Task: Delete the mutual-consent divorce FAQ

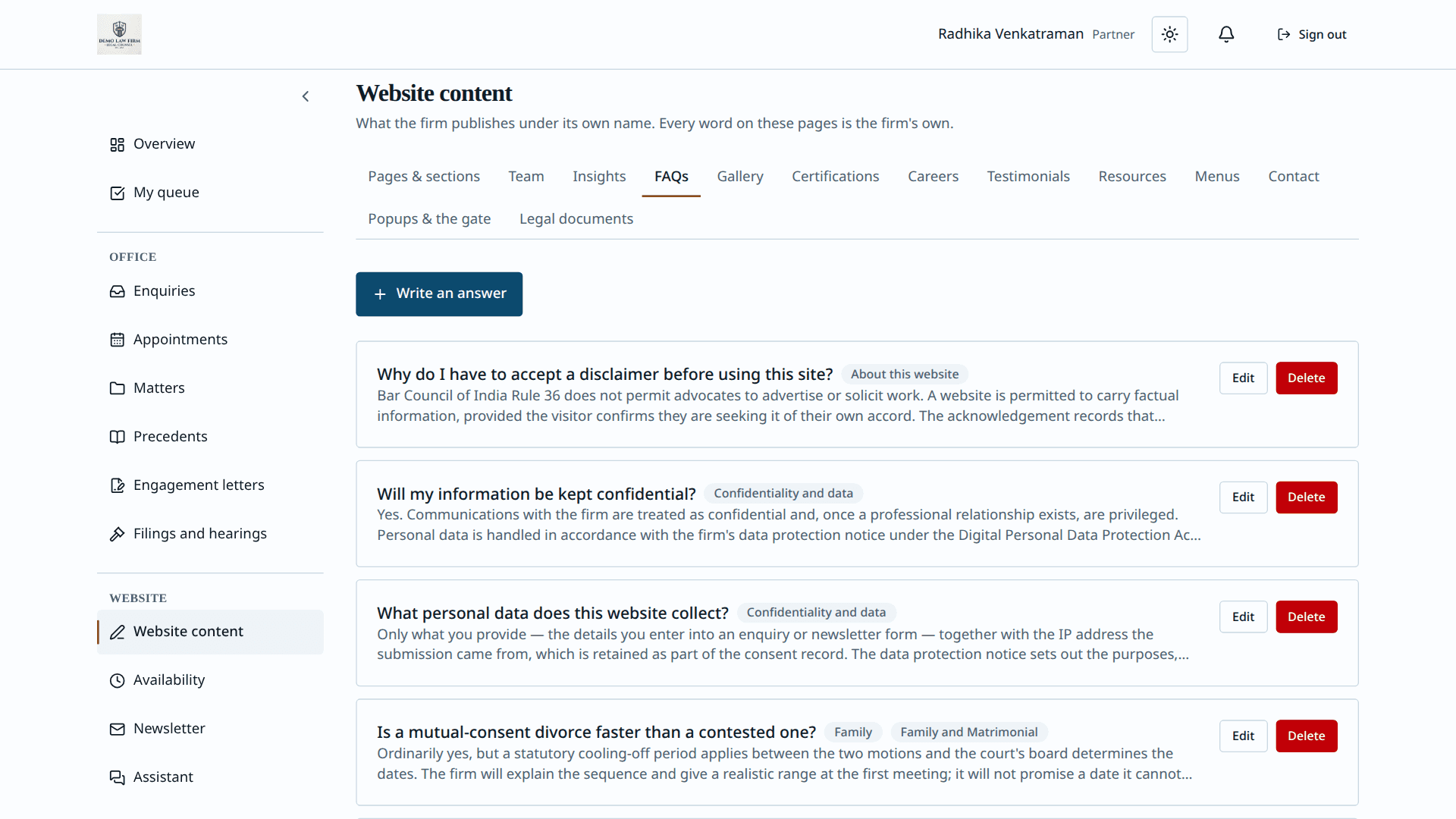Action: (1306, 736)
